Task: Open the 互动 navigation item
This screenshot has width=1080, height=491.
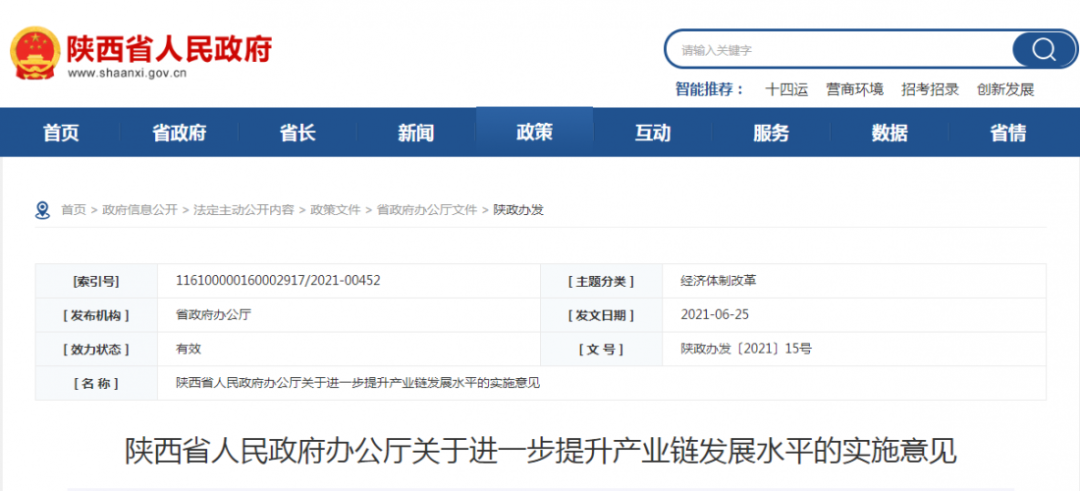Action: pos(653,133)
